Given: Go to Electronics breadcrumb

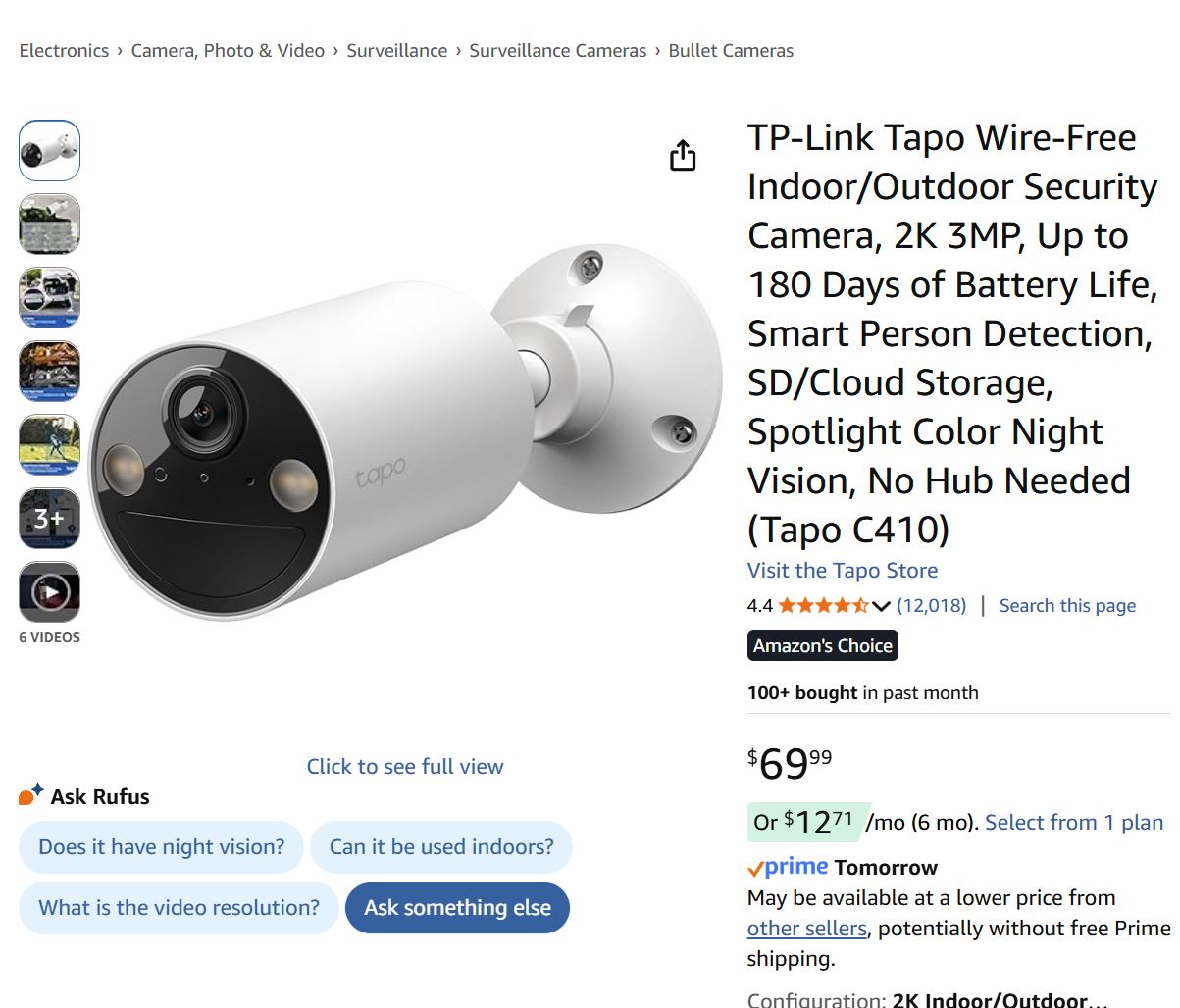Looking at the screenshot, I should coord(64,51).
